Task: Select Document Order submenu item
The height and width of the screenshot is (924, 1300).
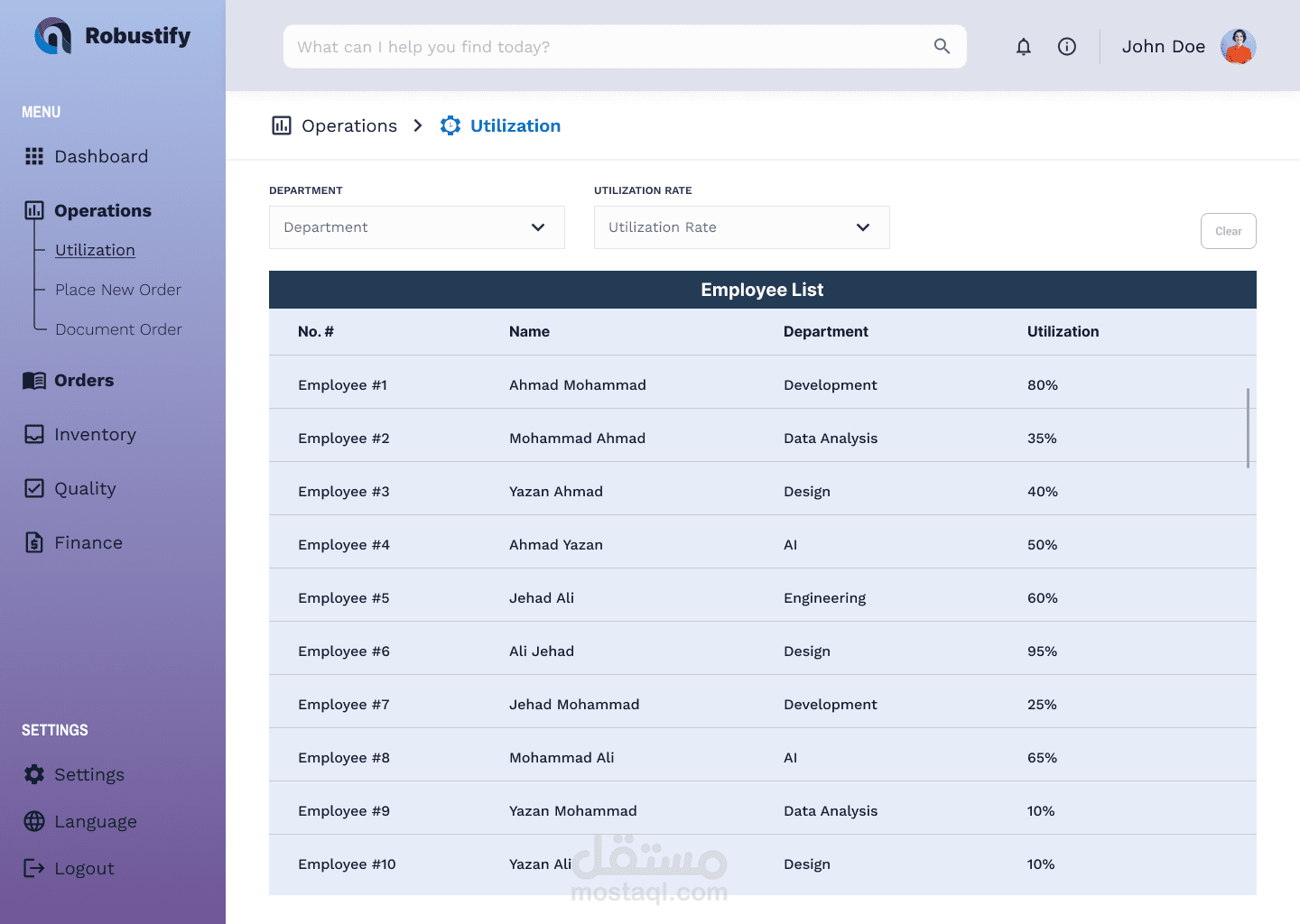Action: tap(118, 329)
